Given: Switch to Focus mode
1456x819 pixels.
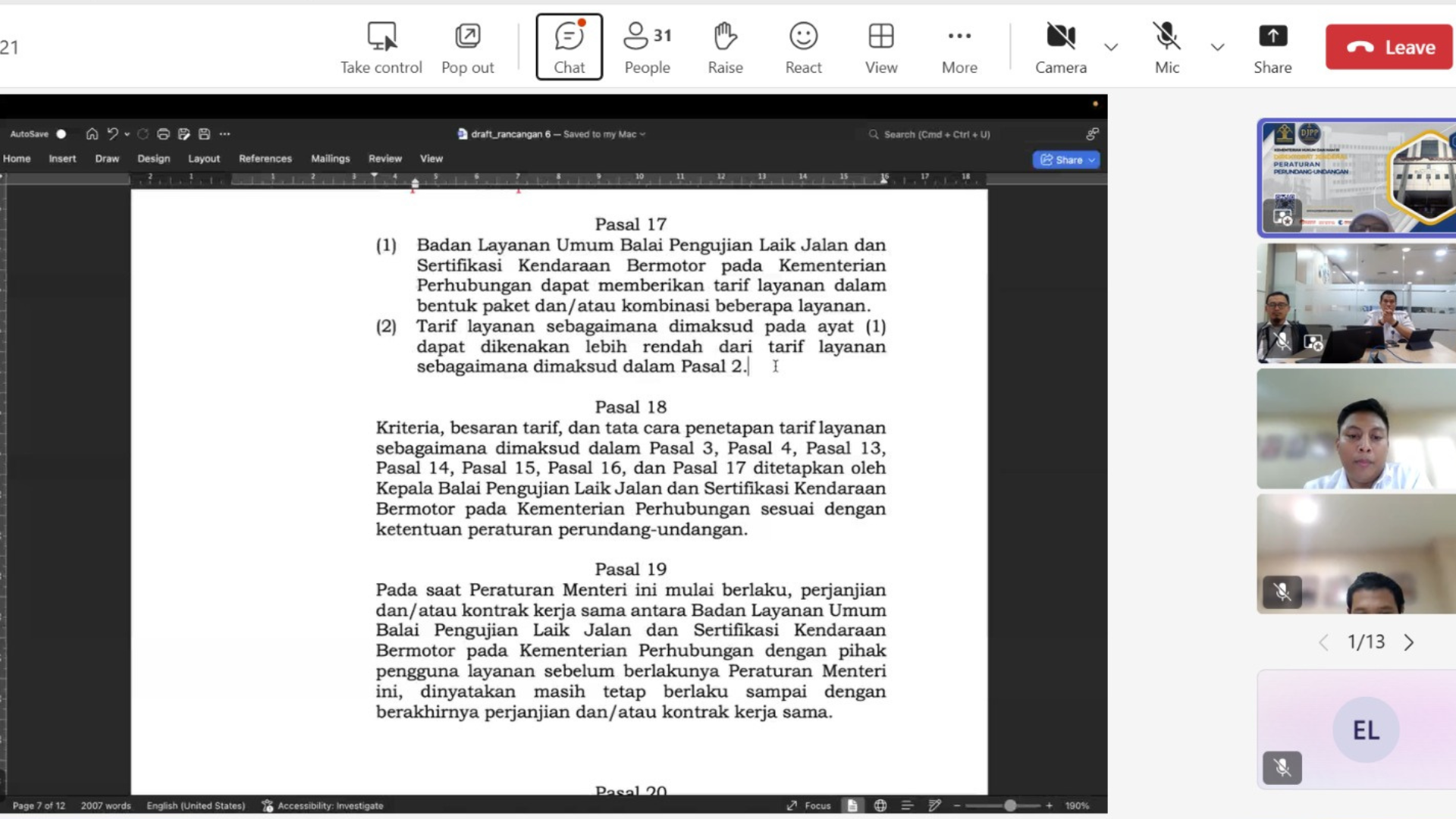Looking at the screenshot, I should pyautogui.click(x=809, y=805).
